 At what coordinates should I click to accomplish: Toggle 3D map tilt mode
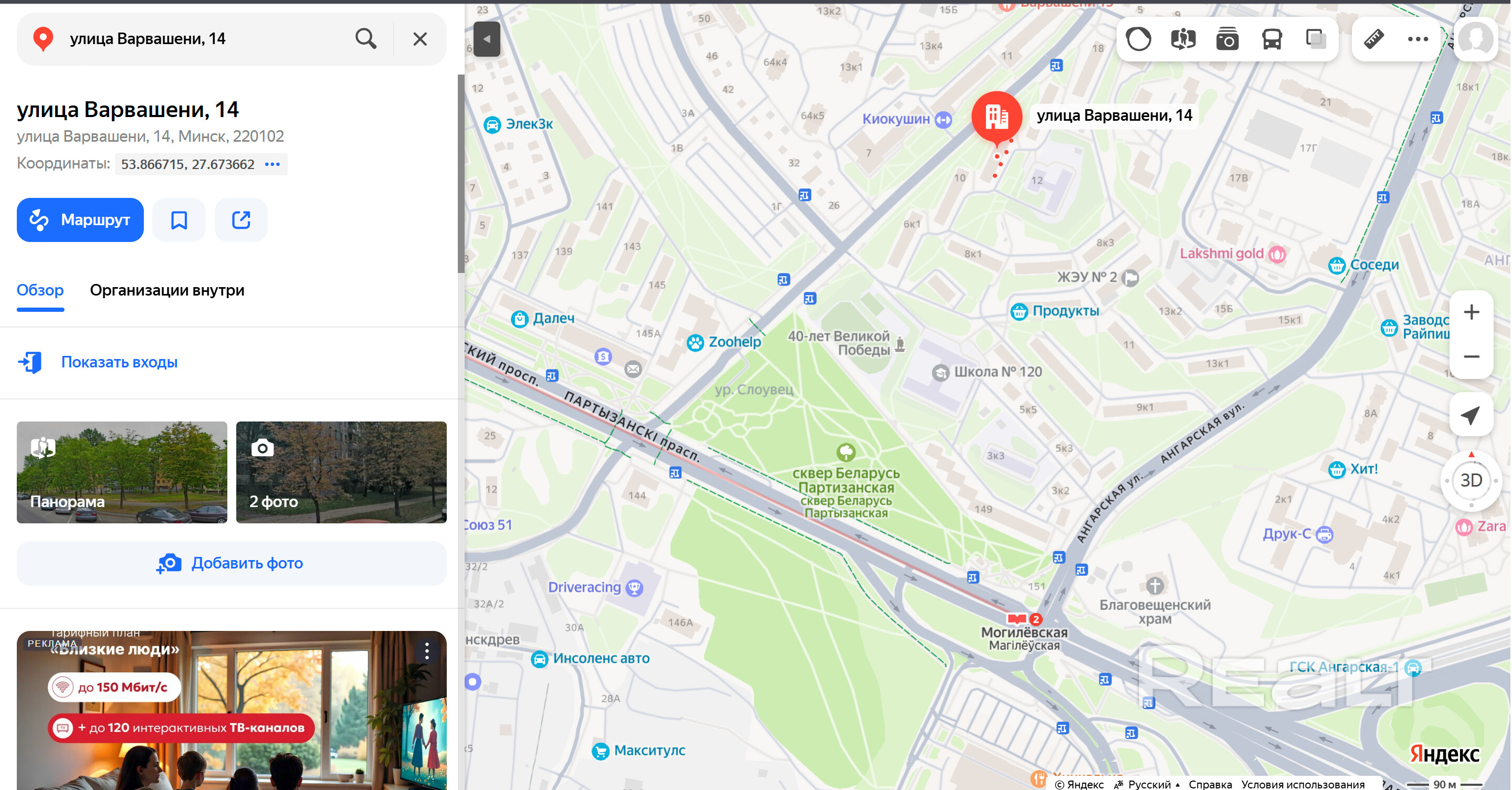coord(1471,480)
